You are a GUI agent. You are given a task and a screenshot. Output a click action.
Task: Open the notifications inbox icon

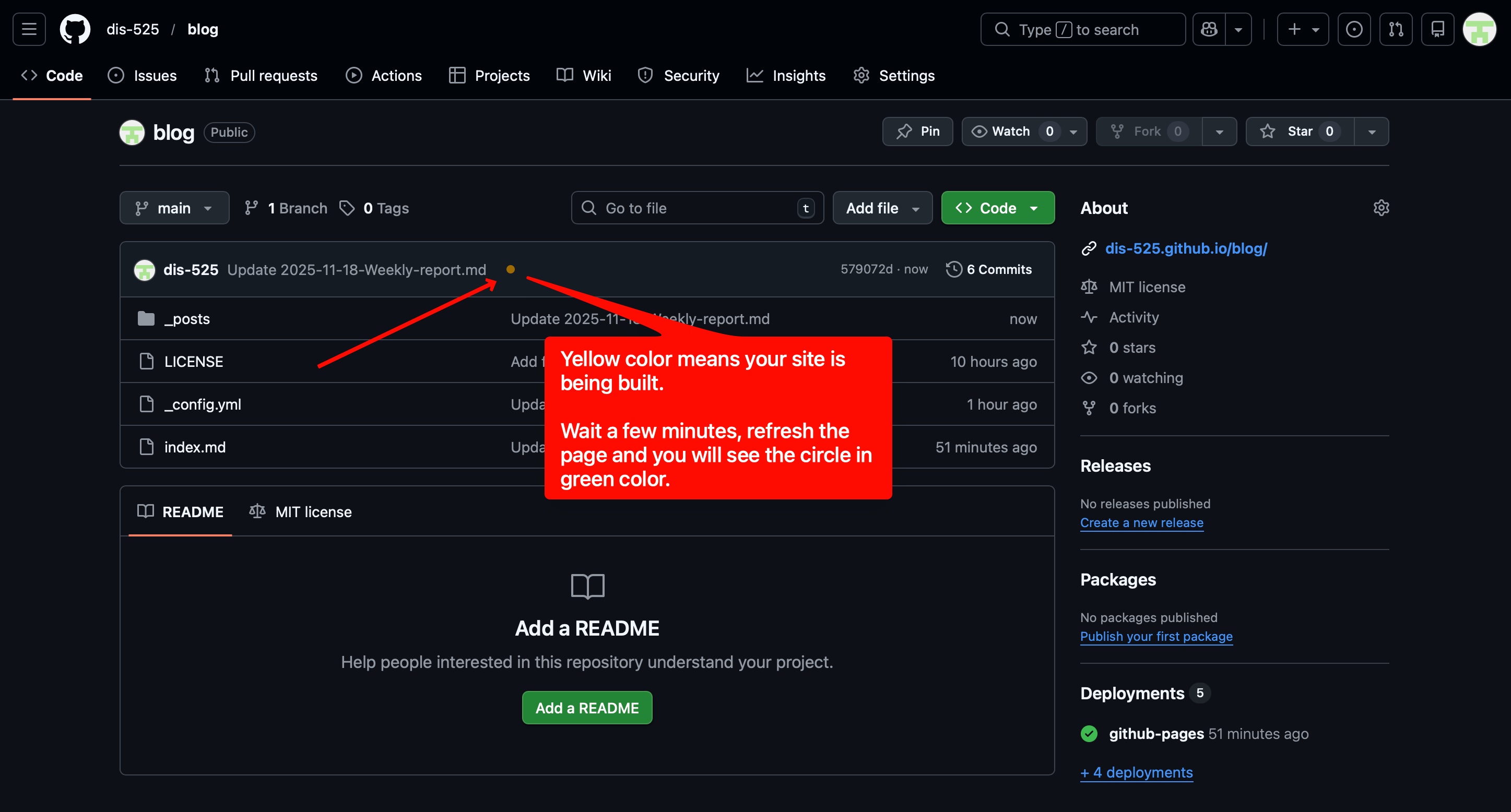tap(1437, 29)
